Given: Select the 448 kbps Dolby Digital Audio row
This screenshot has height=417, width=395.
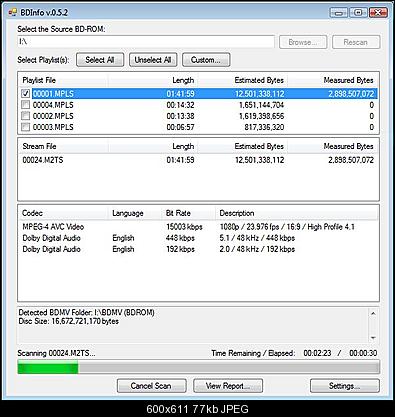Looking at the screenshot, I should click(x=198, y=238).
